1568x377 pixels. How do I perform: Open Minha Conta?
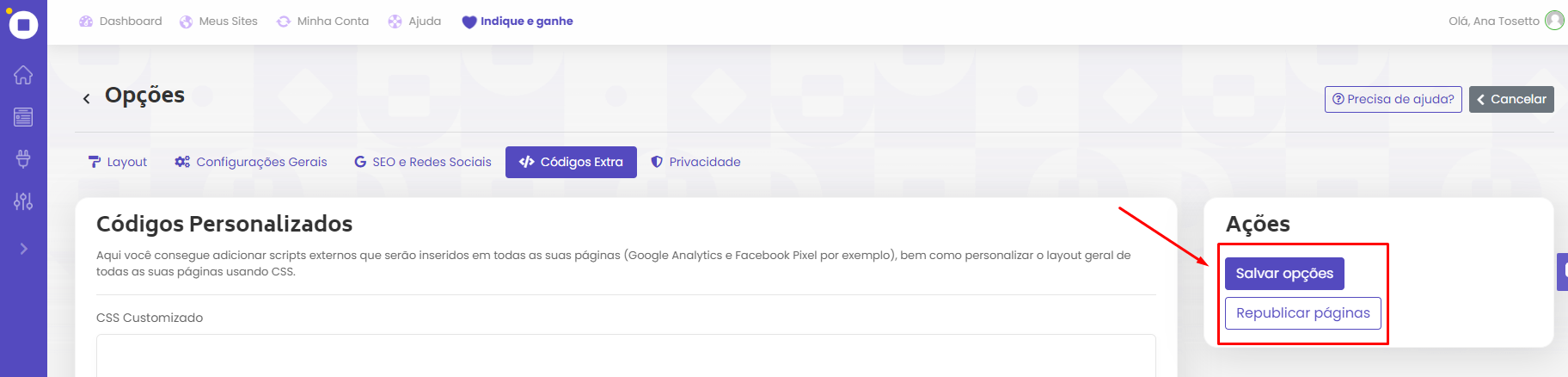point(322,22)
